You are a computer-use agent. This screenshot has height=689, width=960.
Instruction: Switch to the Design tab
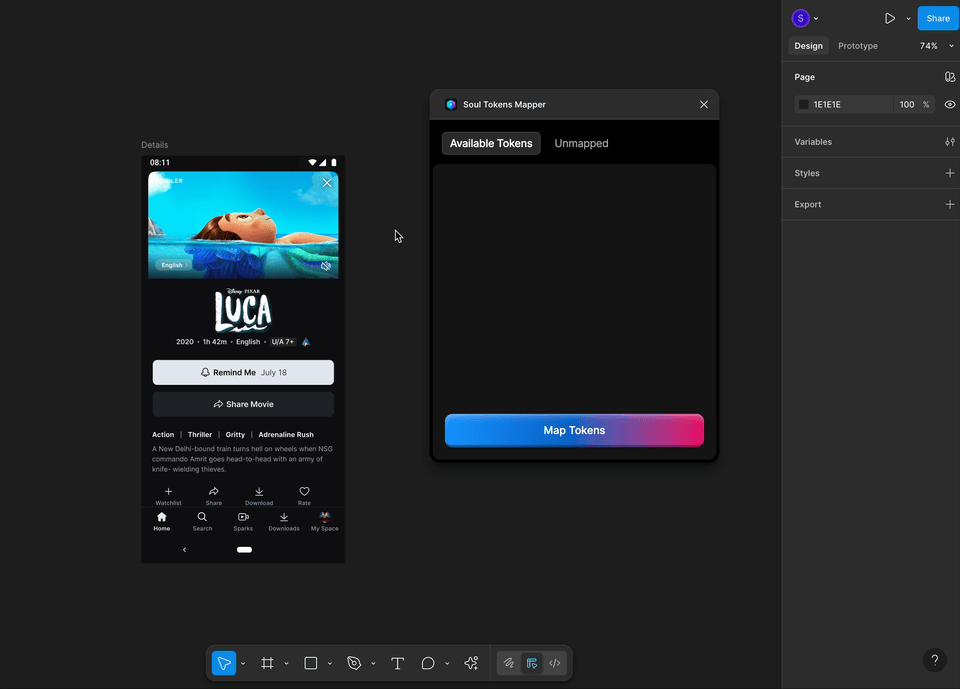(808, 46)
